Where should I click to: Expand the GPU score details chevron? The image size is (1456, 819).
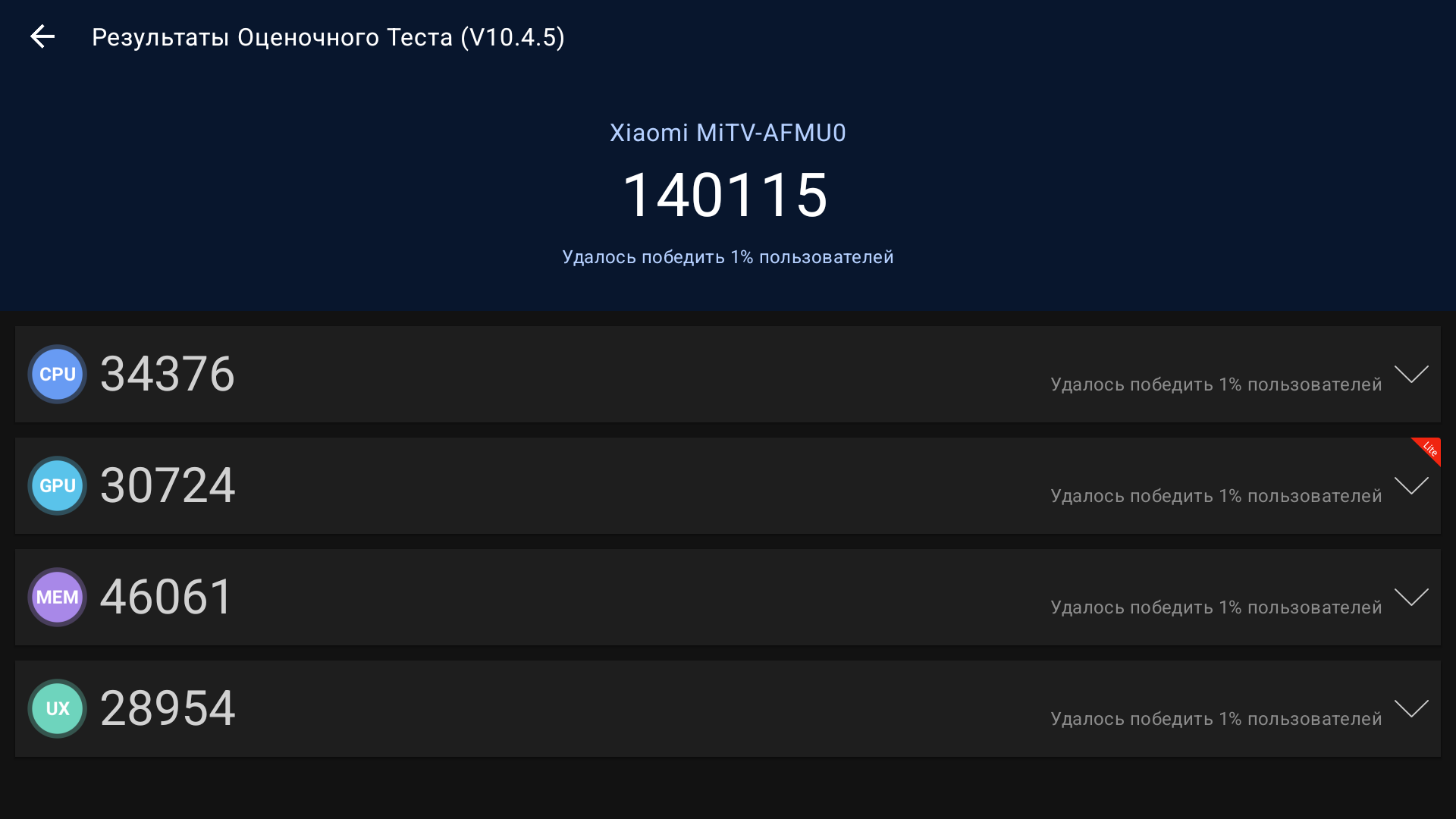point(1411,485)
